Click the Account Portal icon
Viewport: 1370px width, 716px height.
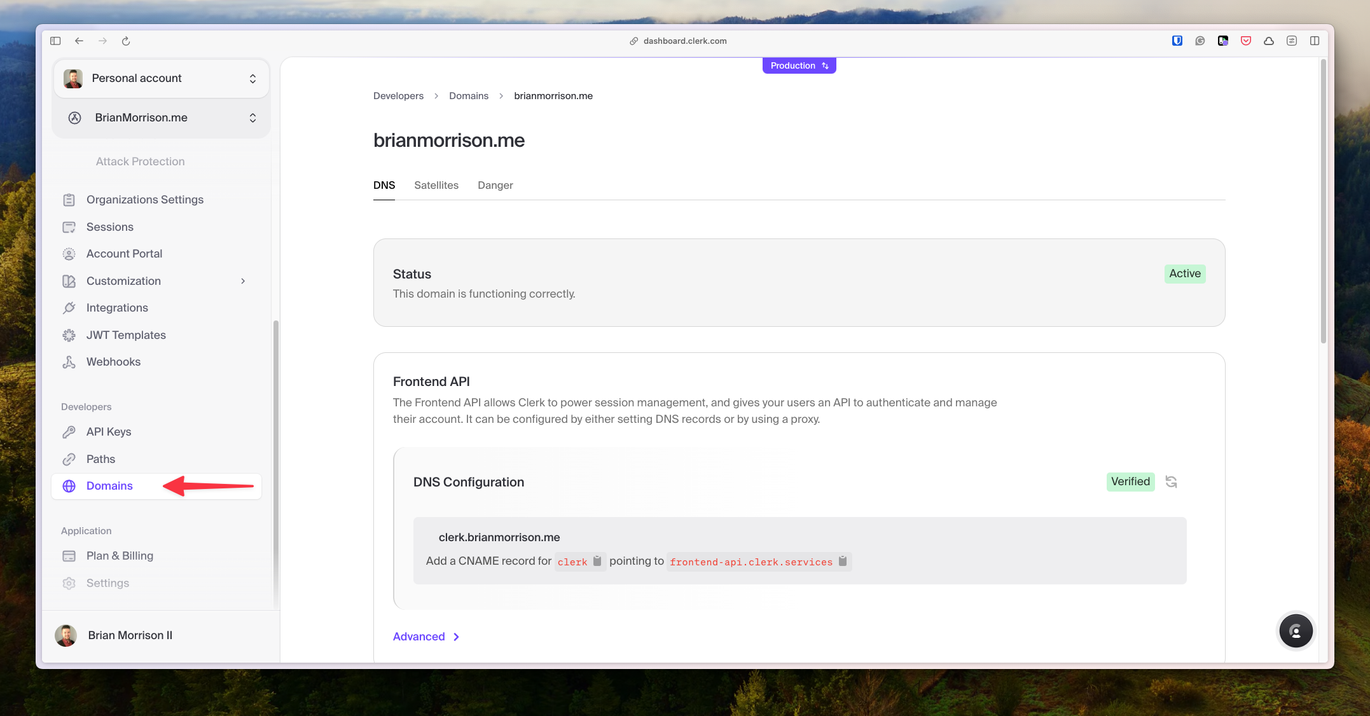69,254
